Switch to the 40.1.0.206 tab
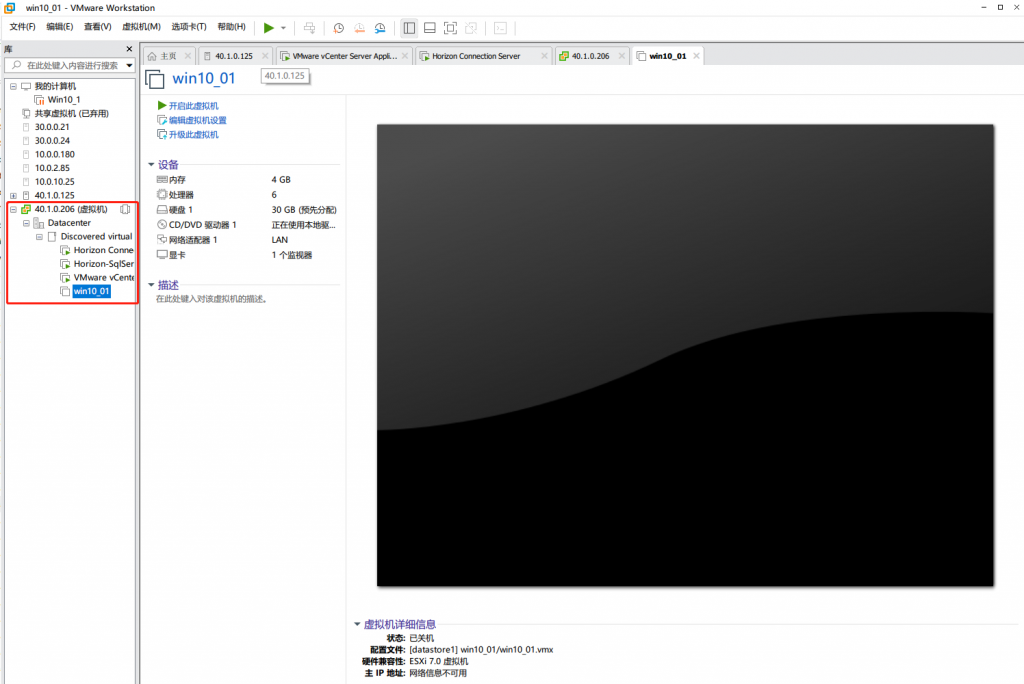Screen dimensions: 1024x684 click(590, 56)
